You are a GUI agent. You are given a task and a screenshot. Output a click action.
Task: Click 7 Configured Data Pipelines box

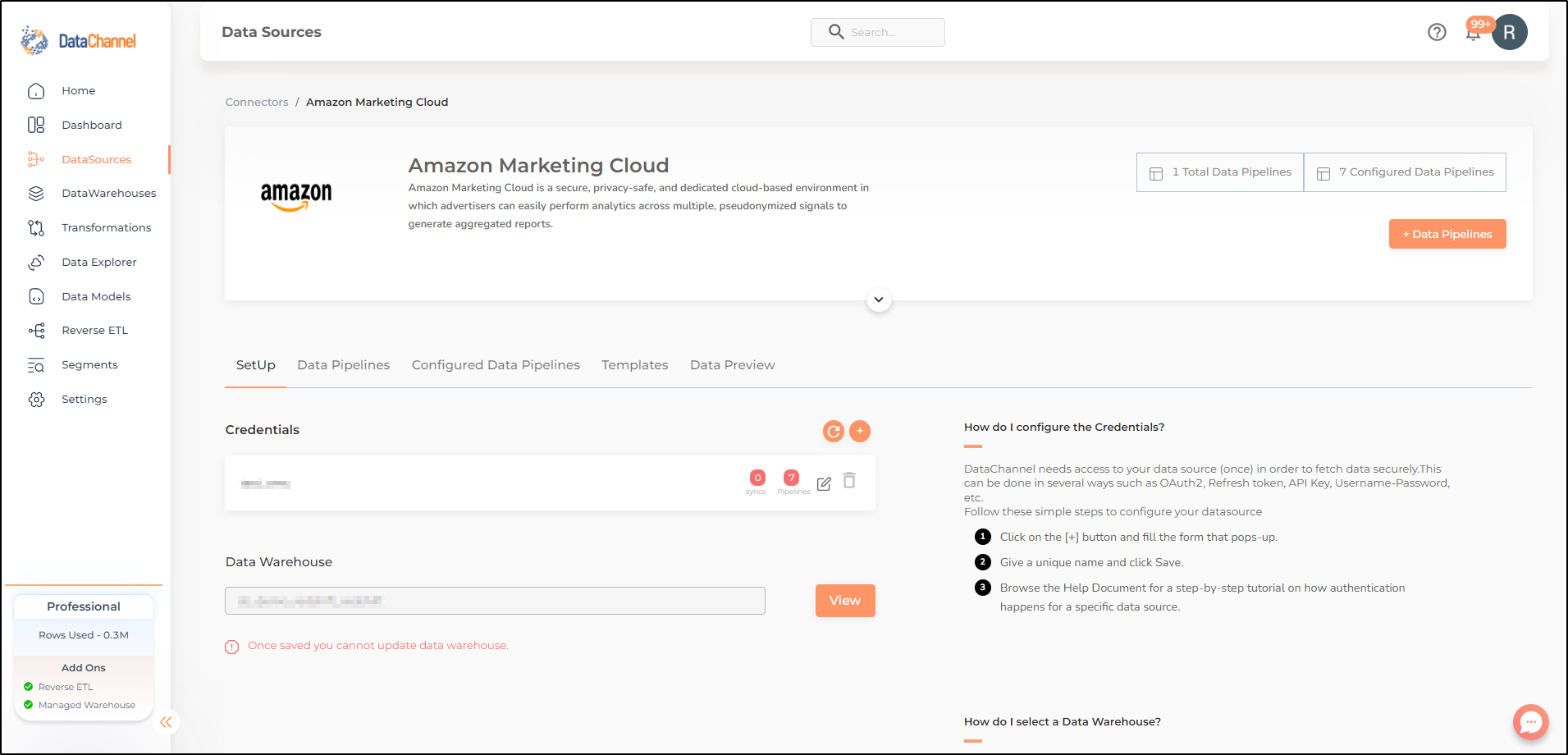pyautogui.click(x=1405, y=172)
